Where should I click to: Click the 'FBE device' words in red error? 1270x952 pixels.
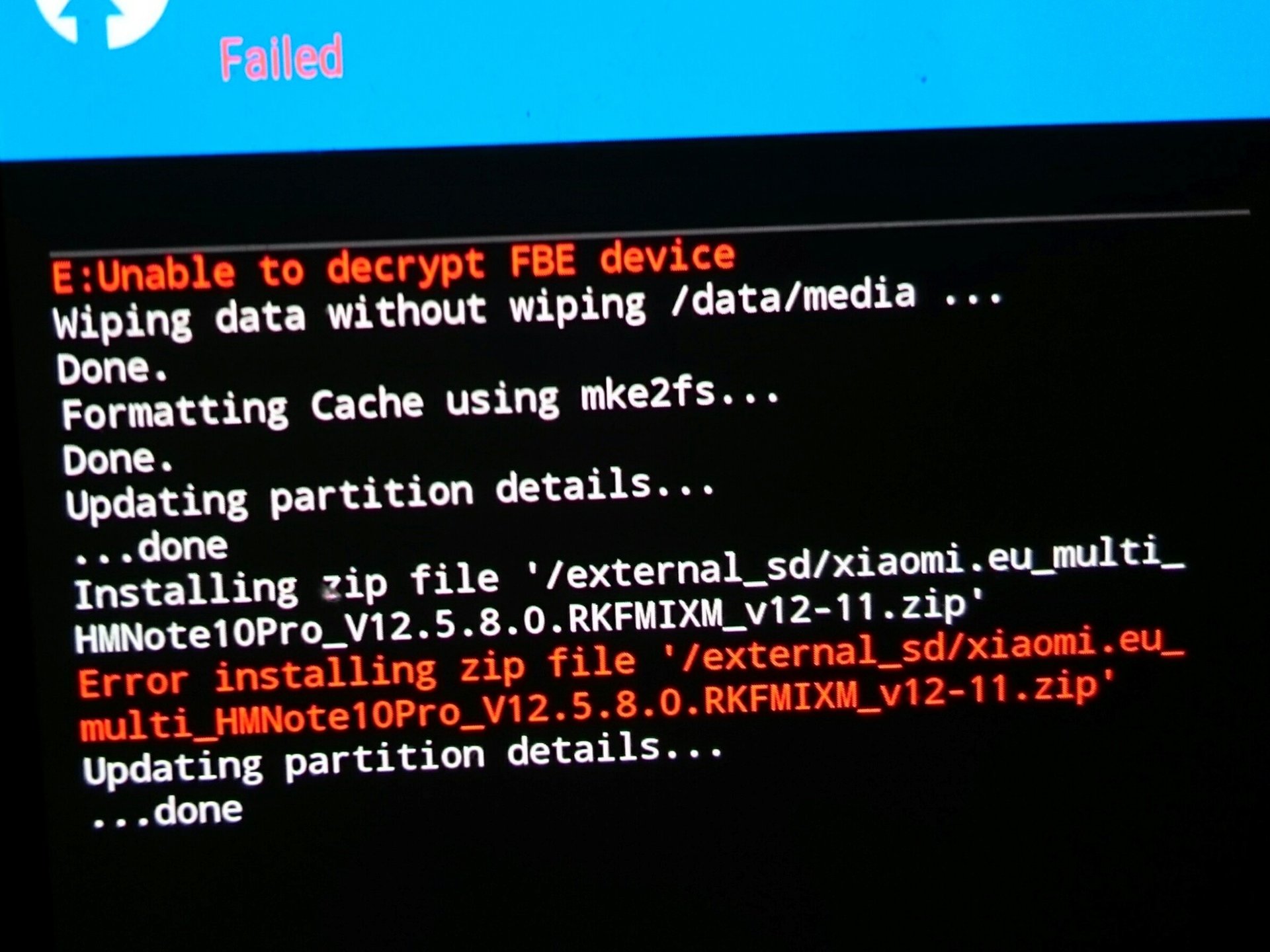point(622,259)
